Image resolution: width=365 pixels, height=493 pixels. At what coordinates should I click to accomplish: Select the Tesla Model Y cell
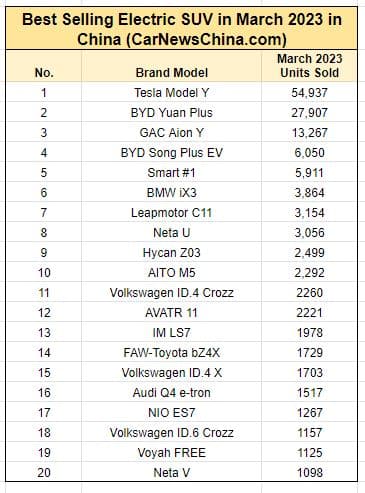171,92
